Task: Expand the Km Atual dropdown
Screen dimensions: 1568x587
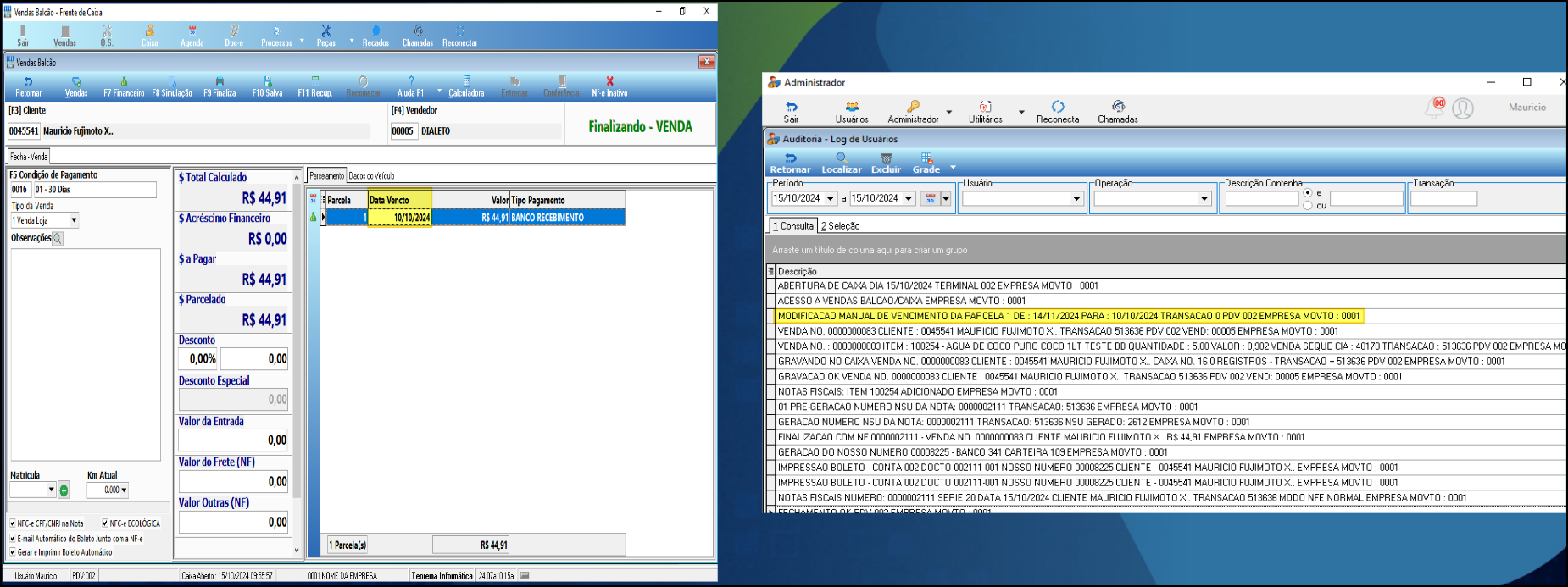Action: coord(124,490)
